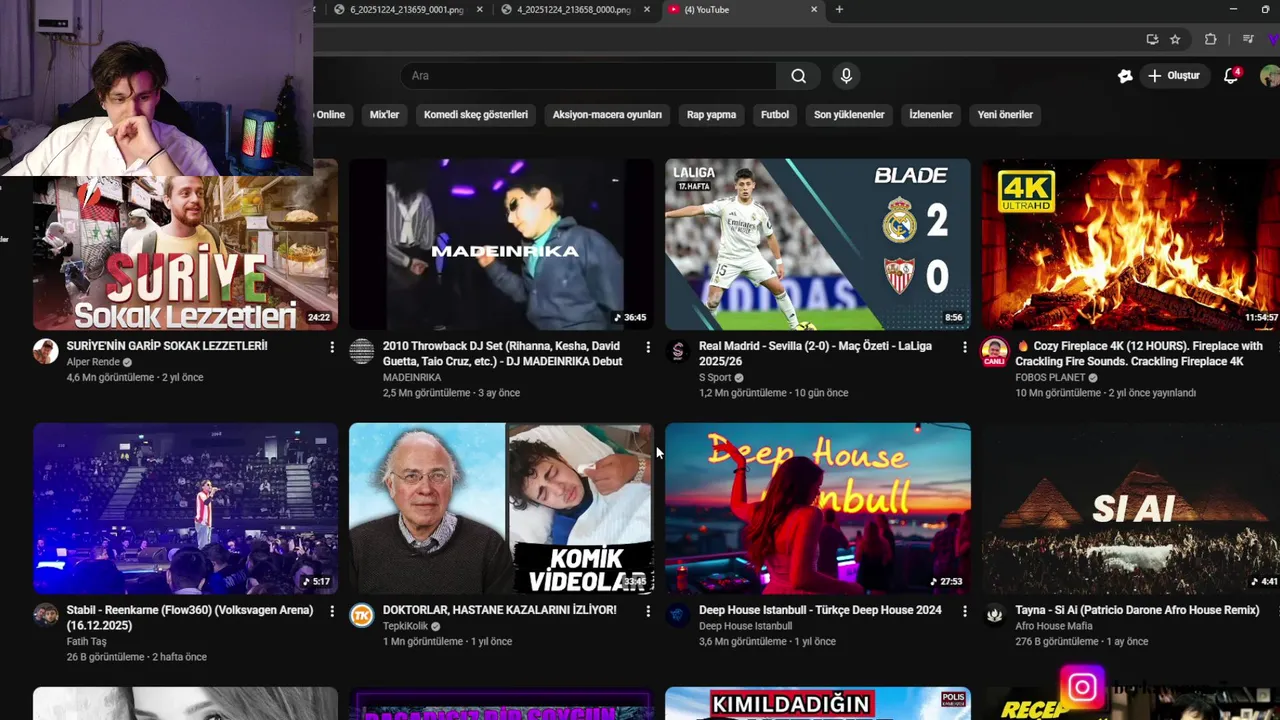Start voice search with the microphone icon

tap(846, 76)
